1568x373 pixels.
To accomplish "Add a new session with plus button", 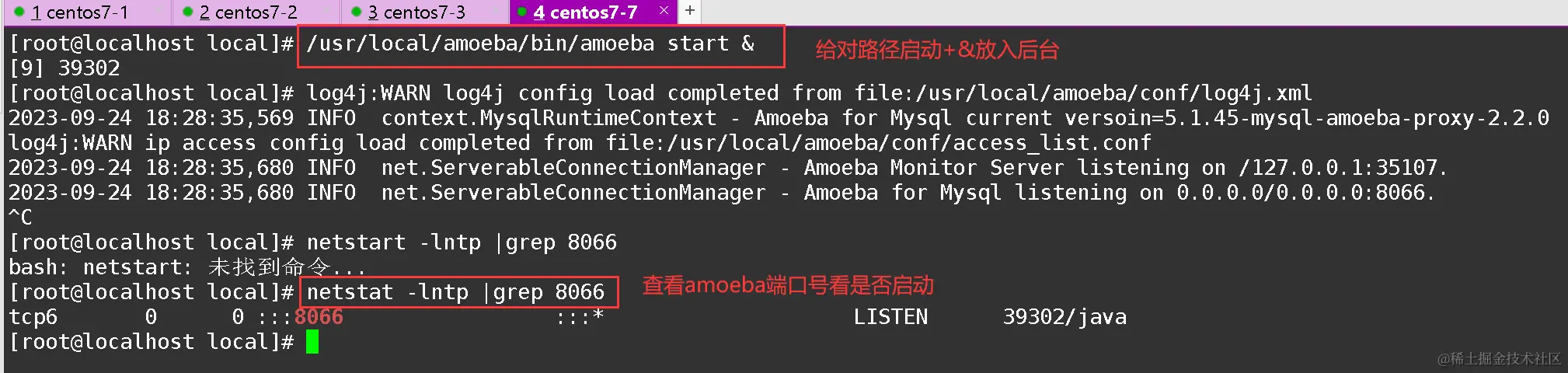I will 689,11.
